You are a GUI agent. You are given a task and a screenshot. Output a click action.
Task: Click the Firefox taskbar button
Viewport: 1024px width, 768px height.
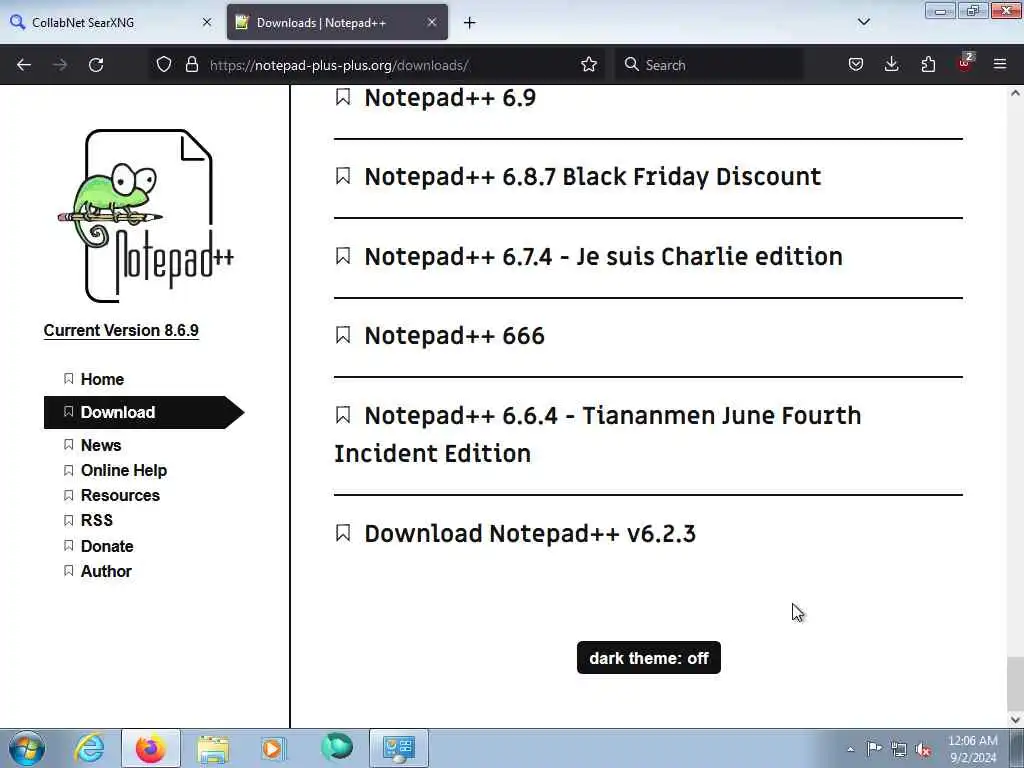(x=150, y=748)
